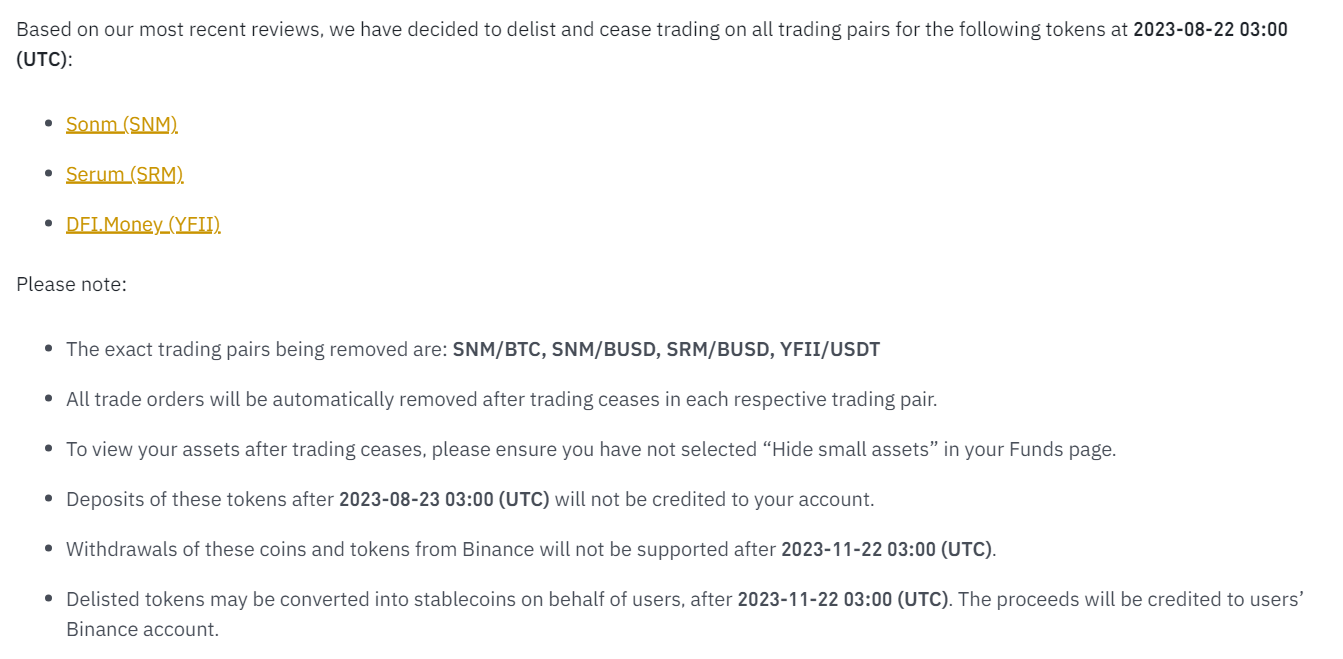Click the bold date in the withdrawals notice

886,549
